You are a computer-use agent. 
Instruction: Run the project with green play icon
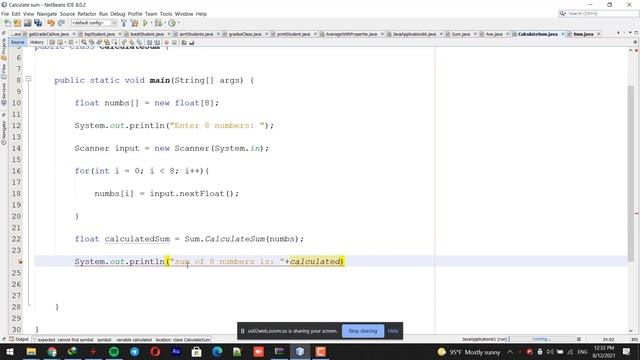[145, 23]
